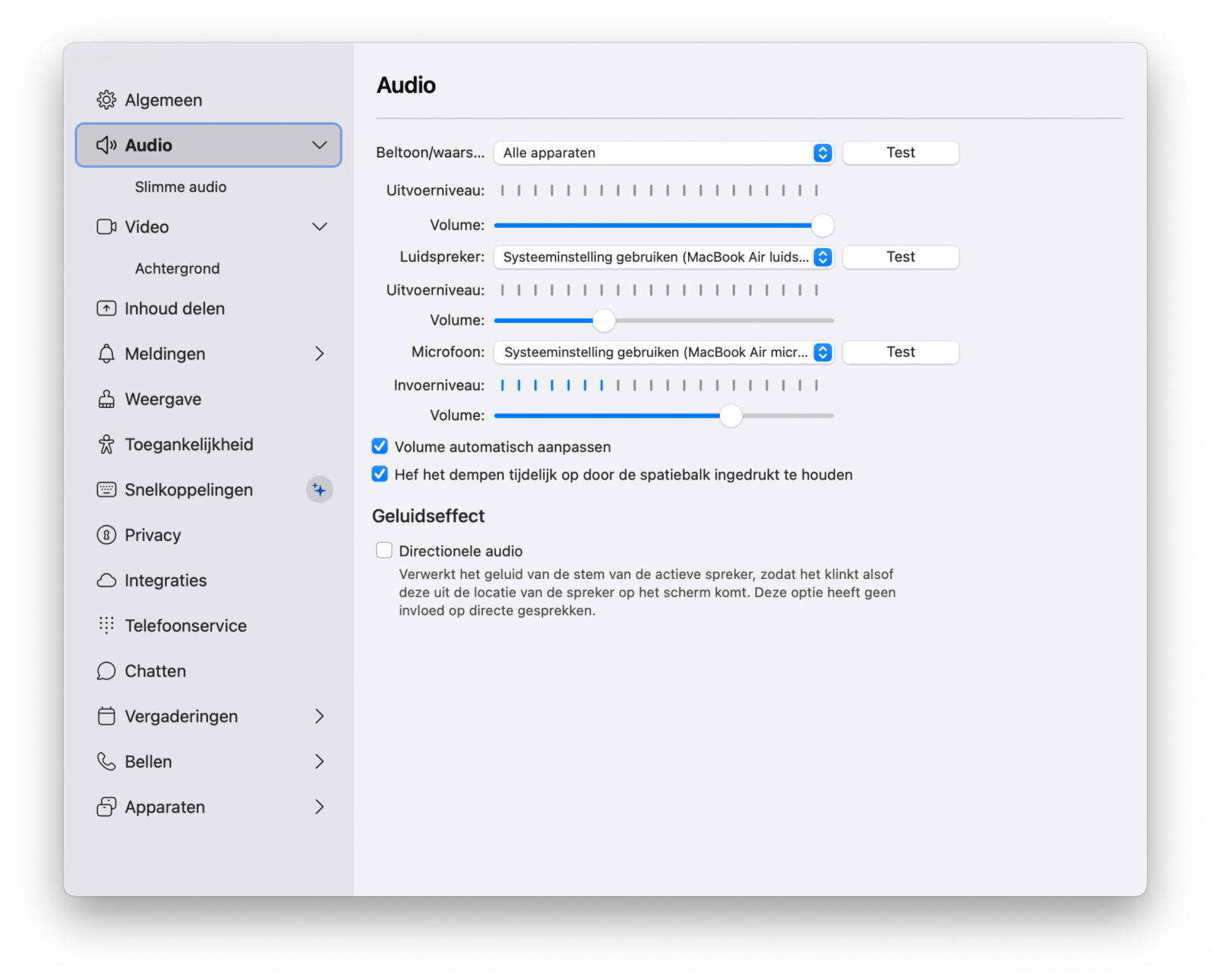Click the devices icon beside Apparaten
1211x980 pixels.
[106, 807]
